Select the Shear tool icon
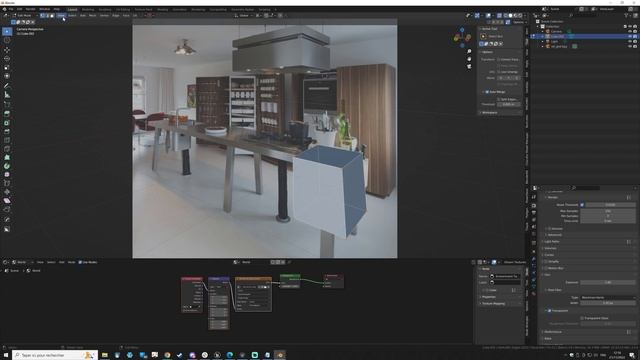This screenshot has width=640, height=360. 7,200
